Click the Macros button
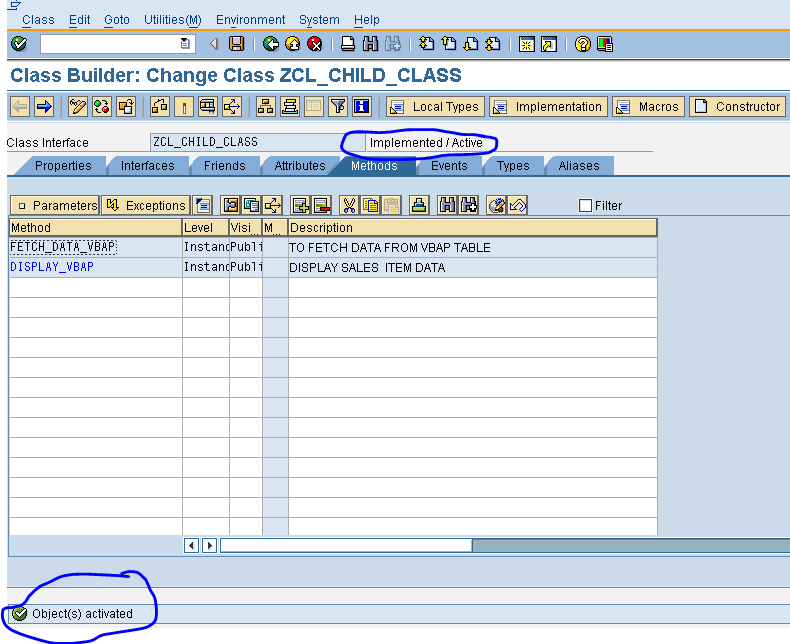Screen dimensions: 790x644 (x=648, y=107)
